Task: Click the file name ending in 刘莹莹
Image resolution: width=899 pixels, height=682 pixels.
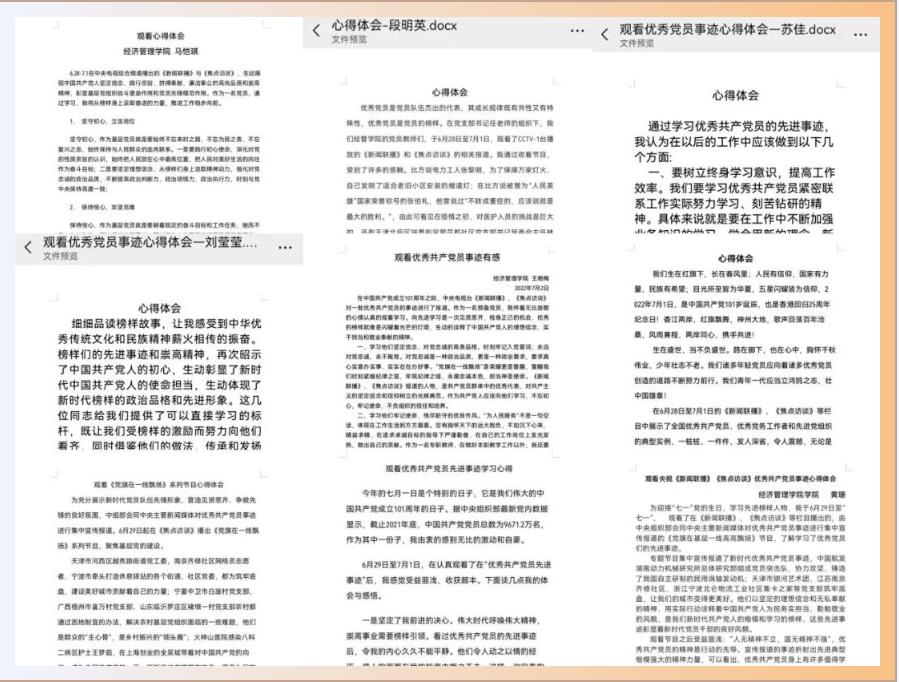Action: coord(150,242)
